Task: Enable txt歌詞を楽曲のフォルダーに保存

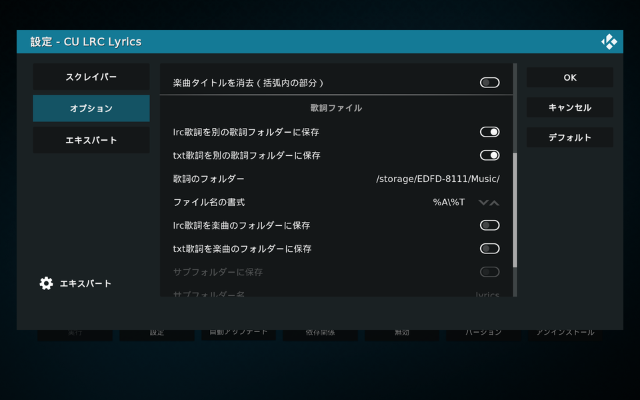Action: pyautogui.click(x=489, y=248)
